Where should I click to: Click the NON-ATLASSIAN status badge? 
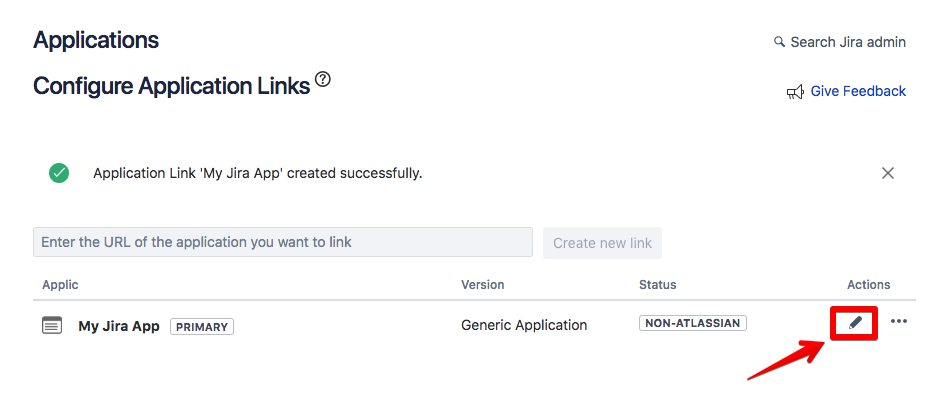pyautogui.click(x=693, y=323)
